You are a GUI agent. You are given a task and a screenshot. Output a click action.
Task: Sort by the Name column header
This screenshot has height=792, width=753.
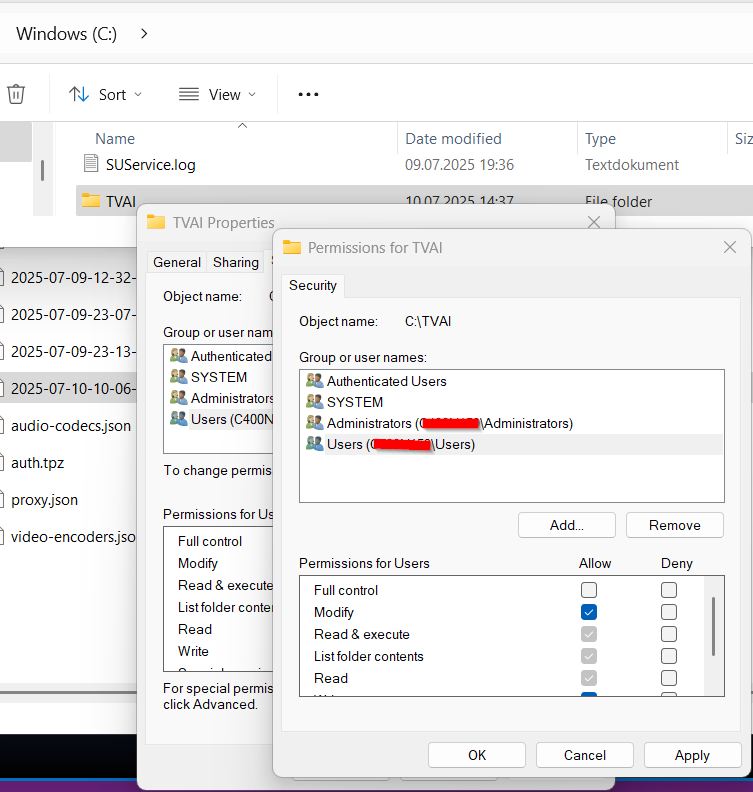click(115, 139)
